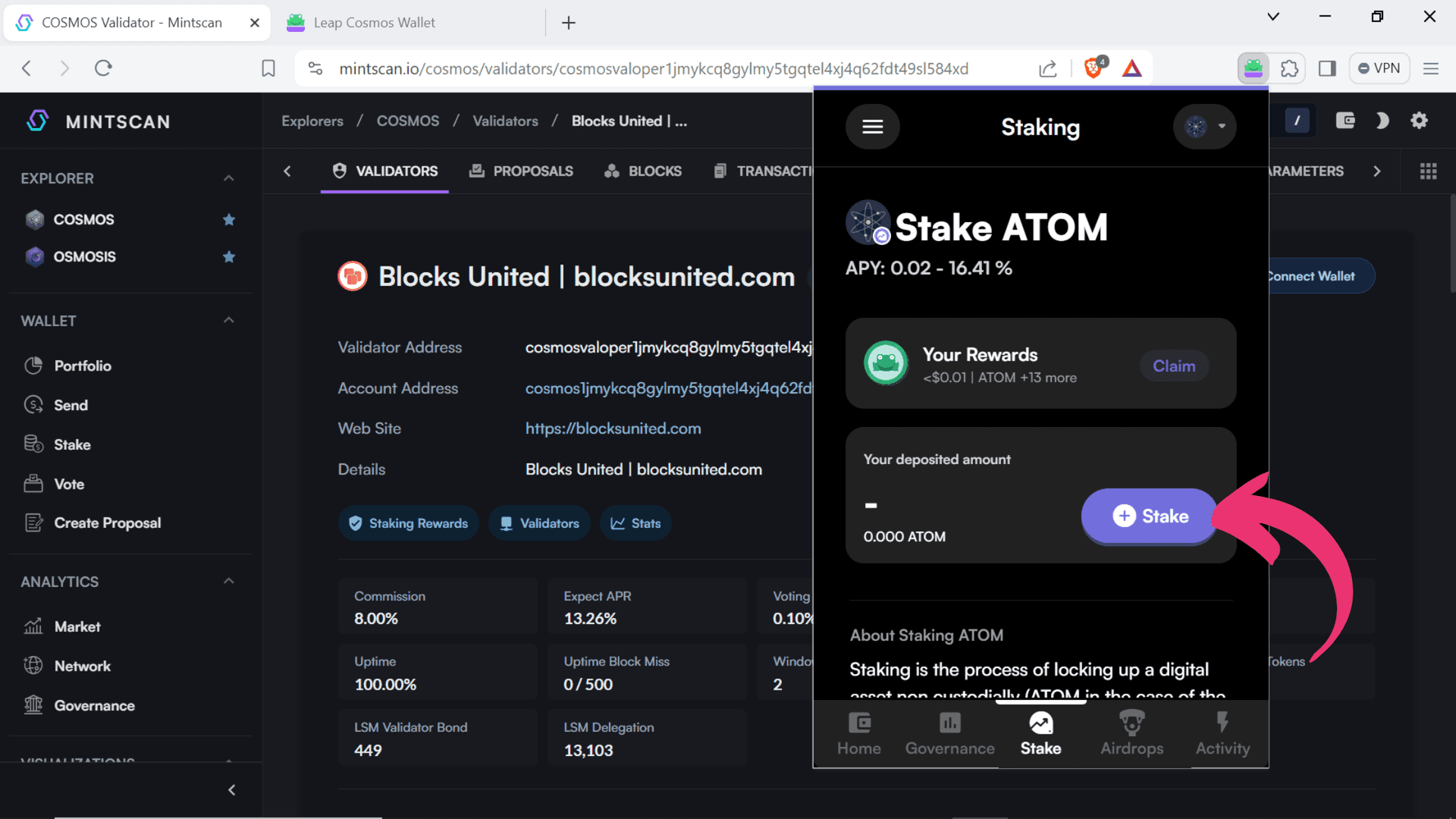Click the Leap Wallet extension icon
Screen dimensions: 1456x819
(1253, 68)
